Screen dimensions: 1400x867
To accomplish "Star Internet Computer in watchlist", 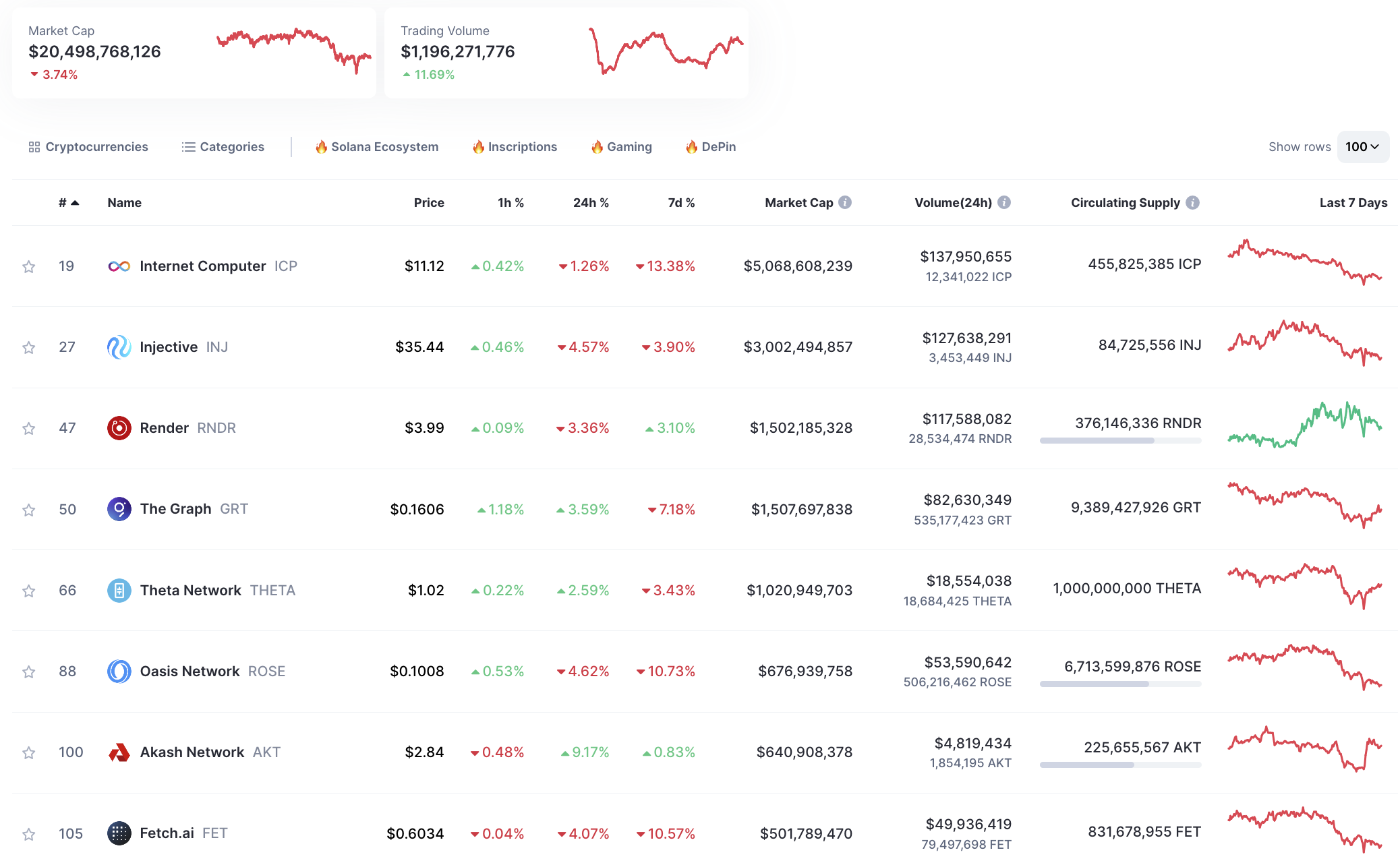I will pos(29,267).
